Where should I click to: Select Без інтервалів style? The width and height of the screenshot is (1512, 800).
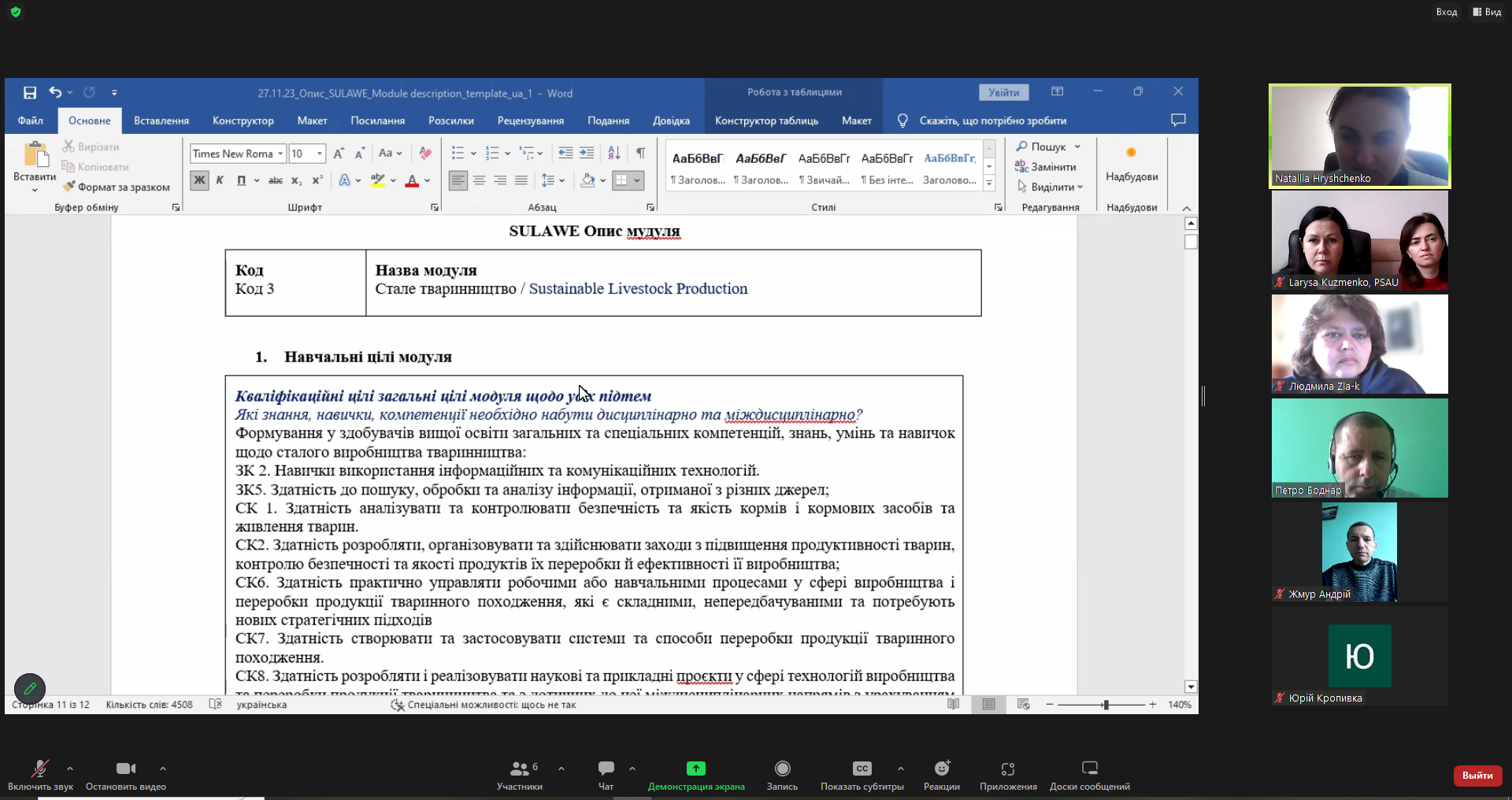[887, 169]
